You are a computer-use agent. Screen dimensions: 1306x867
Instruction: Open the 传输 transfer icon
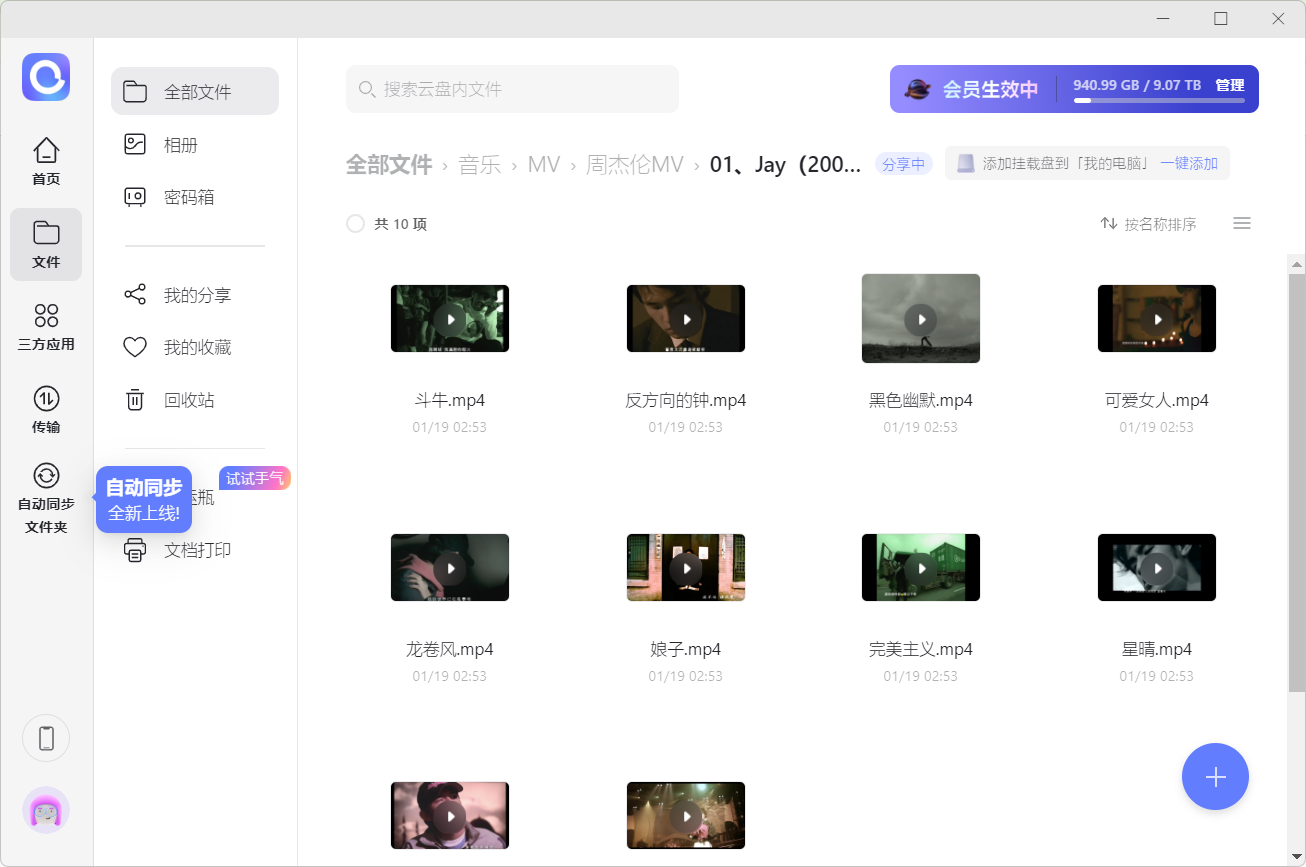coord(46,399)
